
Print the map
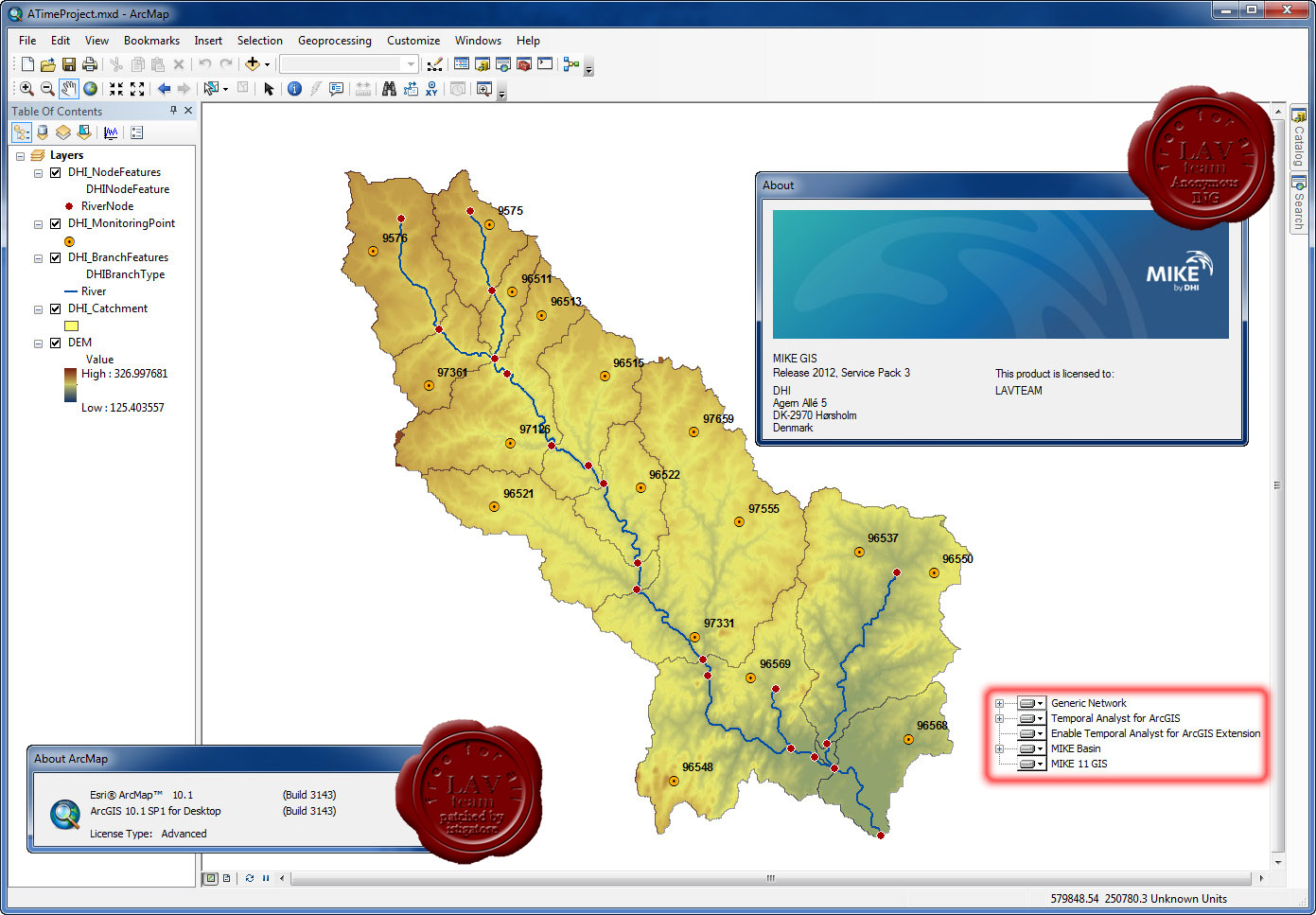pos(90,64)
